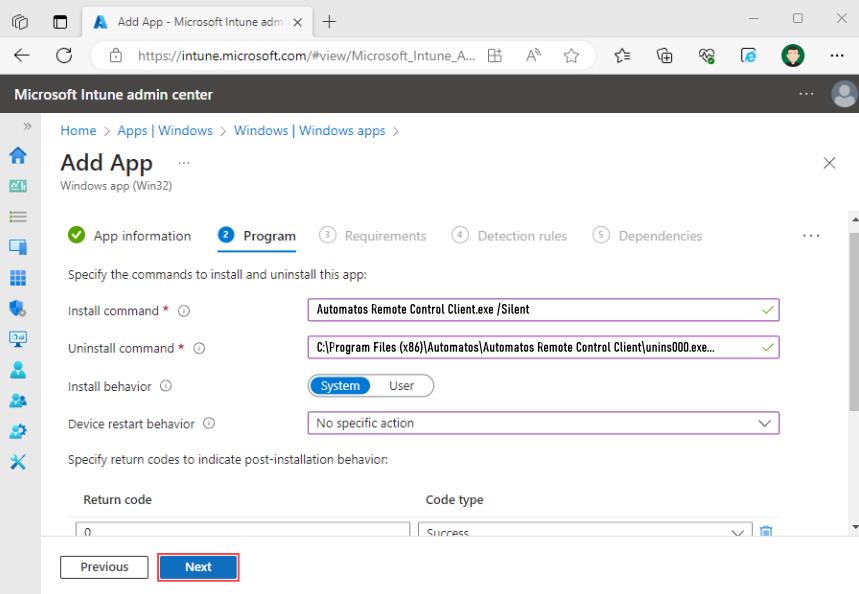Expand the sidebar with the double chevron
Screen dimensions: 859x594
pyautogui.click(x=27, y=127)
